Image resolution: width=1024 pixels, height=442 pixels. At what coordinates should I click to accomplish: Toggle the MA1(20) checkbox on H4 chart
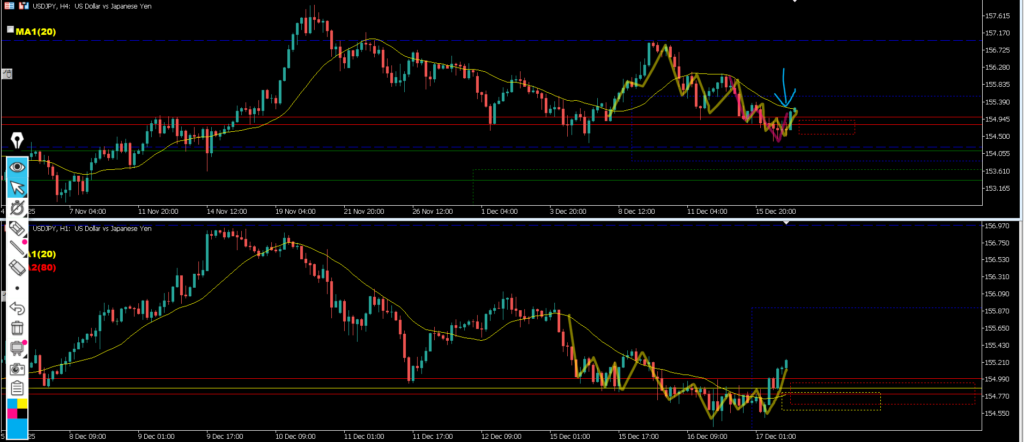[x=9, y=31]
